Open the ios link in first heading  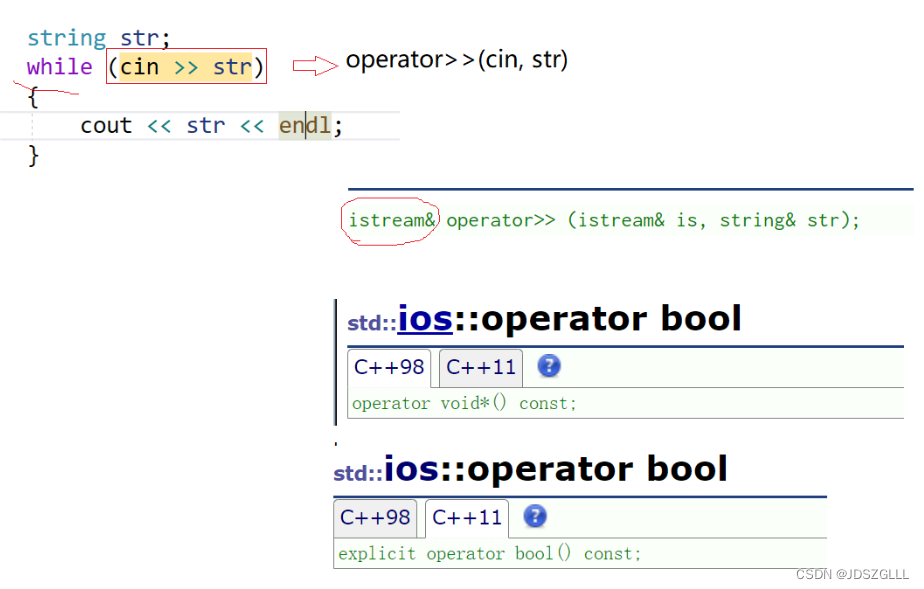coord(425,319)
